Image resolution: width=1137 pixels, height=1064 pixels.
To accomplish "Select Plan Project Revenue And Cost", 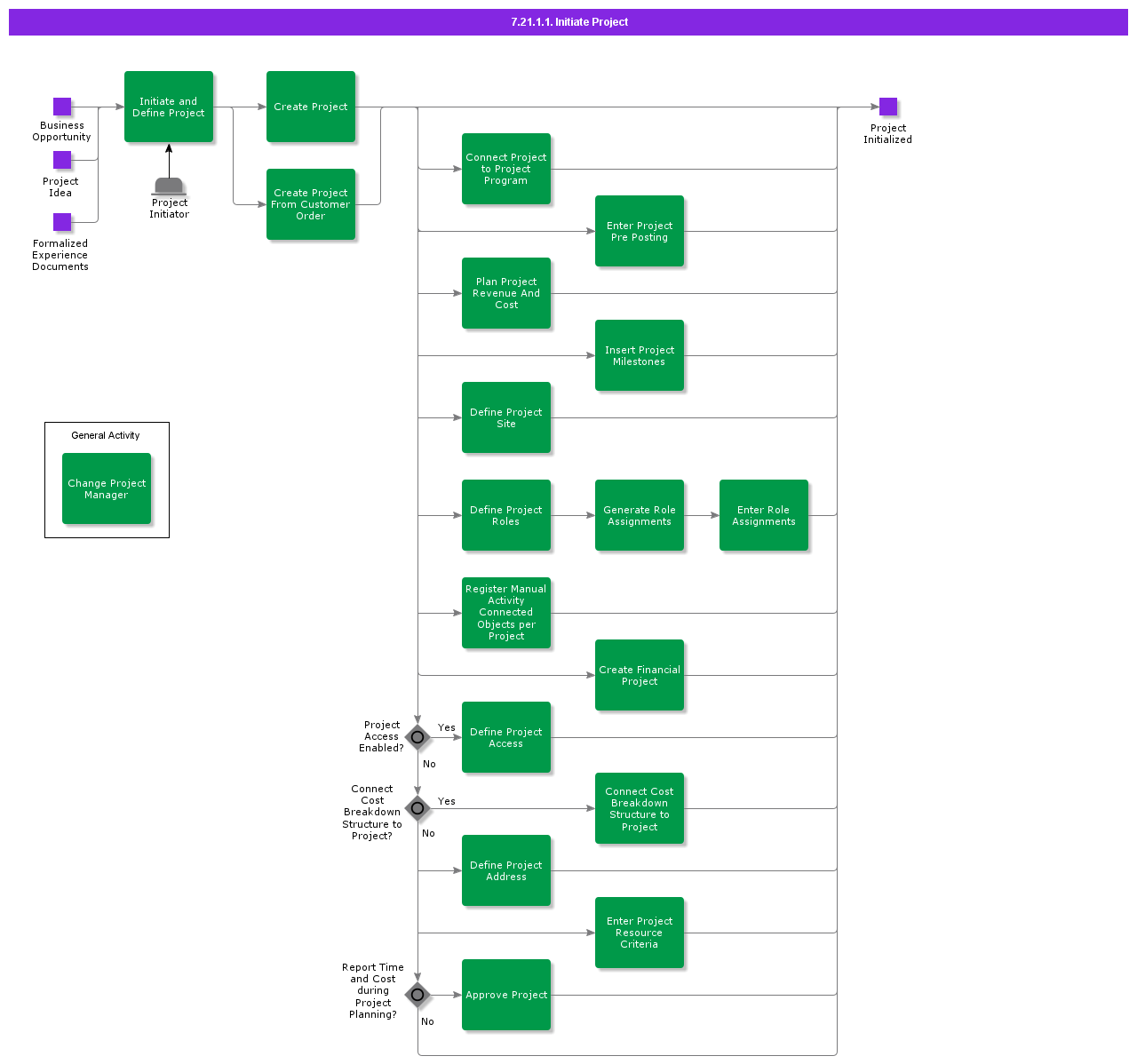I will (506, 293).
